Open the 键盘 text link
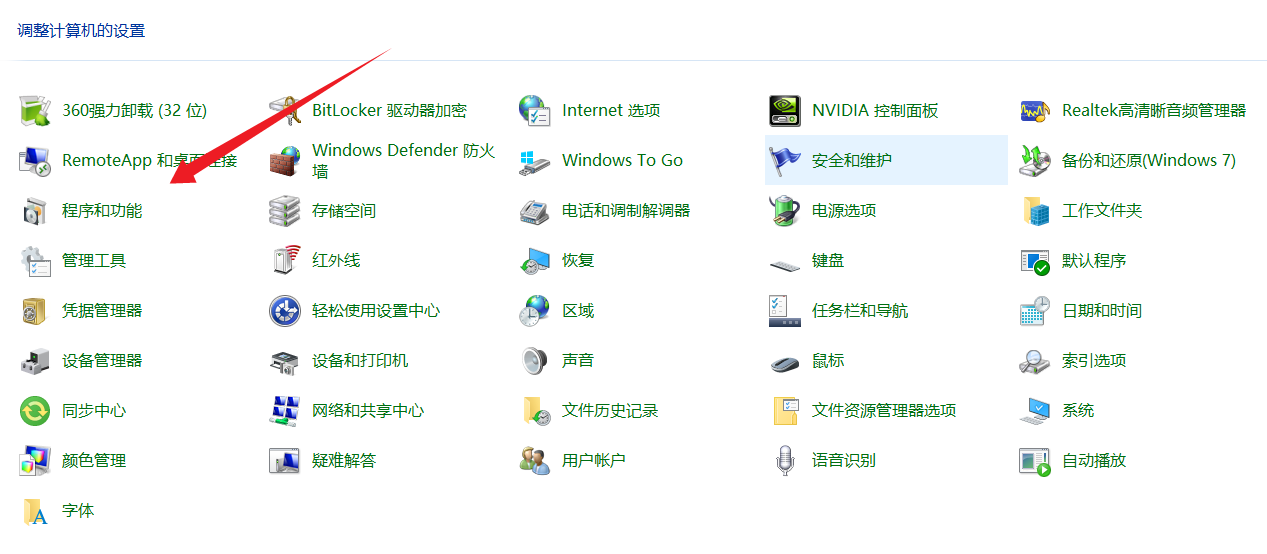This screenshot has height=554, width=1267. (x=828, y=260)
